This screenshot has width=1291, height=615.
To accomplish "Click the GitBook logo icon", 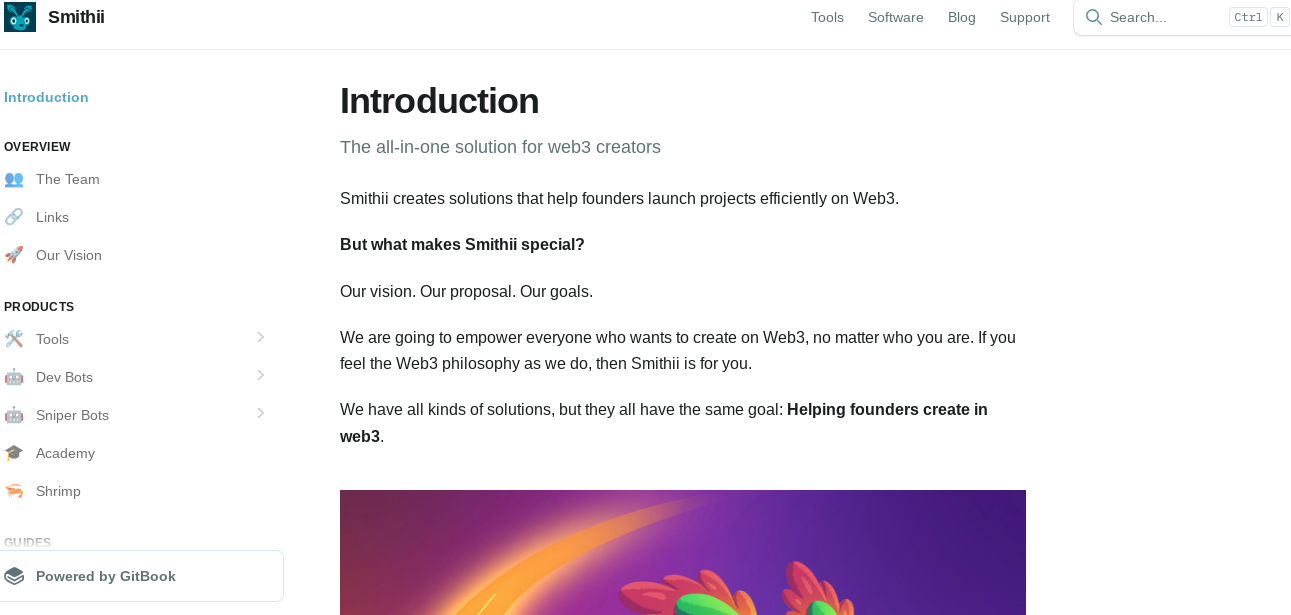I will pos(14,576).
